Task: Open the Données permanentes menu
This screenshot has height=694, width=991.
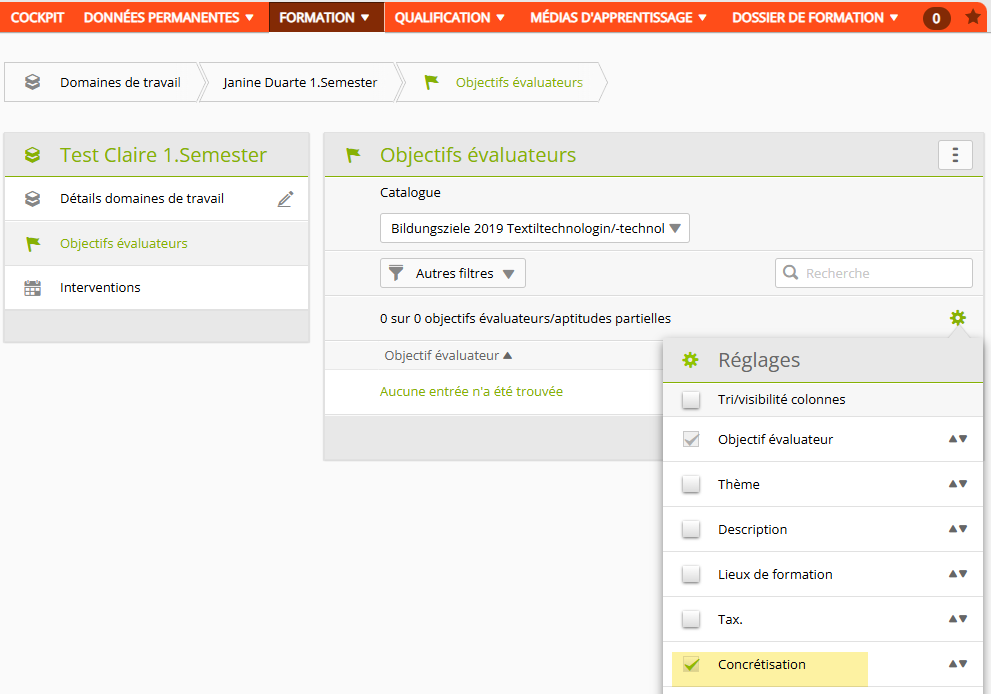Action: [x=168, y=17]
